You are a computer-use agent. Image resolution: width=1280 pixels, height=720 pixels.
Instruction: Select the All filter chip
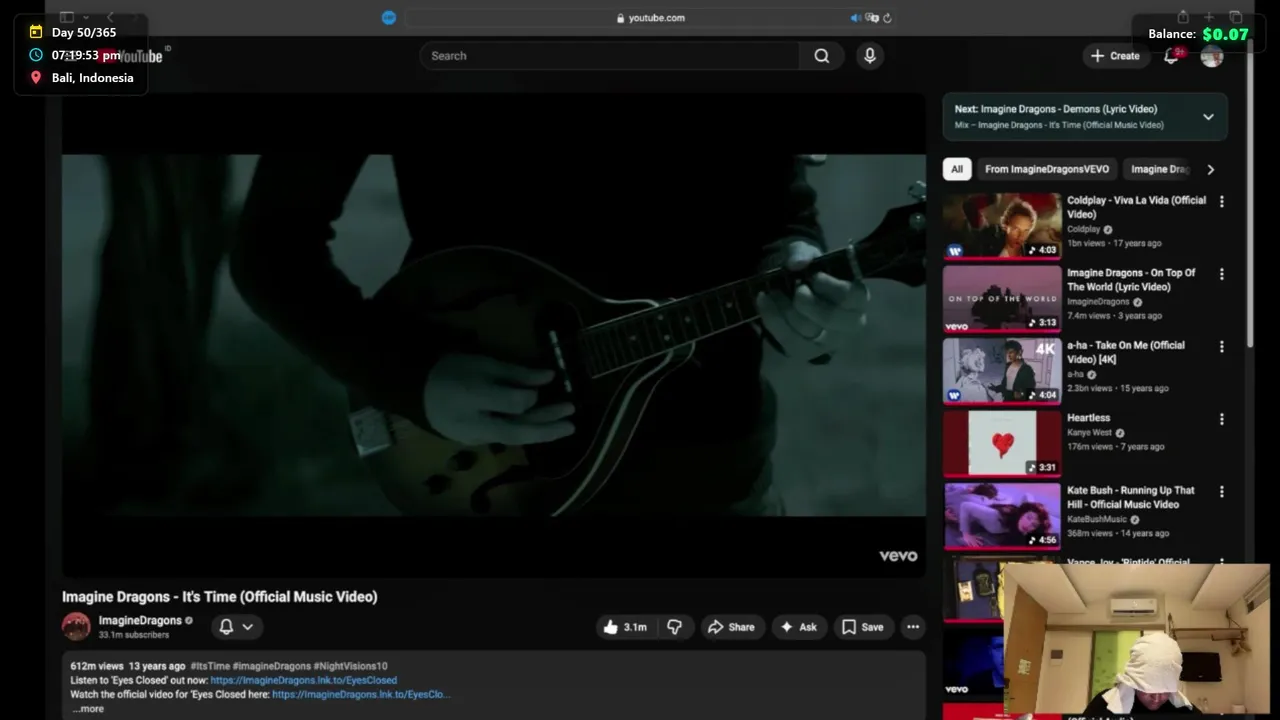(x=957, y=169)
